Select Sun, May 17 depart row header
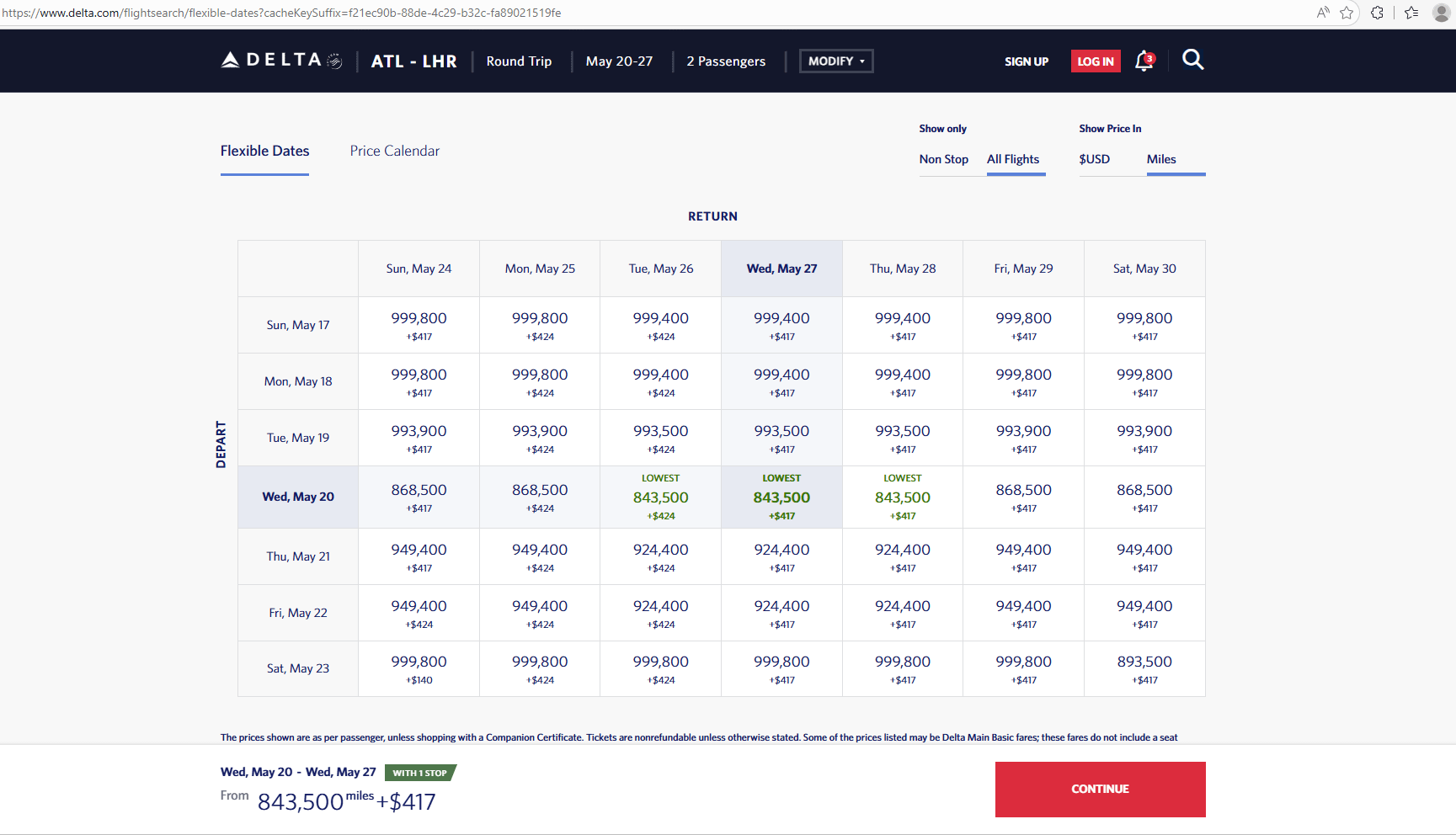This screenshot has width=1456, height=835. pyautogui.click(x=298, y=325)
